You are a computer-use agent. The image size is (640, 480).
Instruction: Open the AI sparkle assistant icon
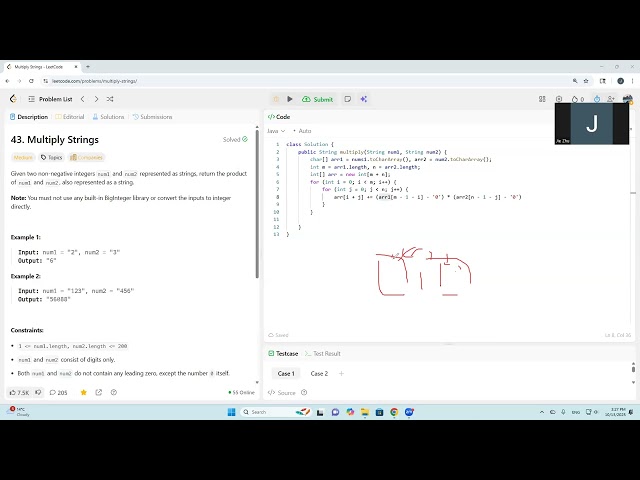364,99
